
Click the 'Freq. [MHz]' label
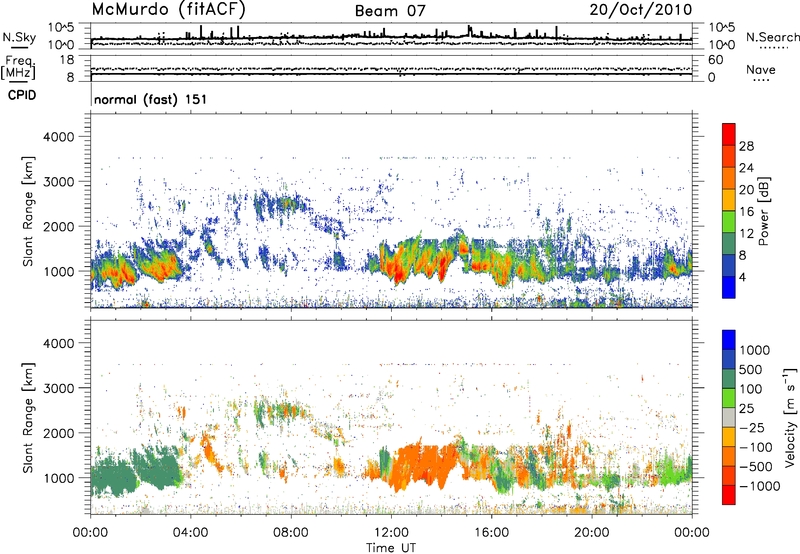19,68
